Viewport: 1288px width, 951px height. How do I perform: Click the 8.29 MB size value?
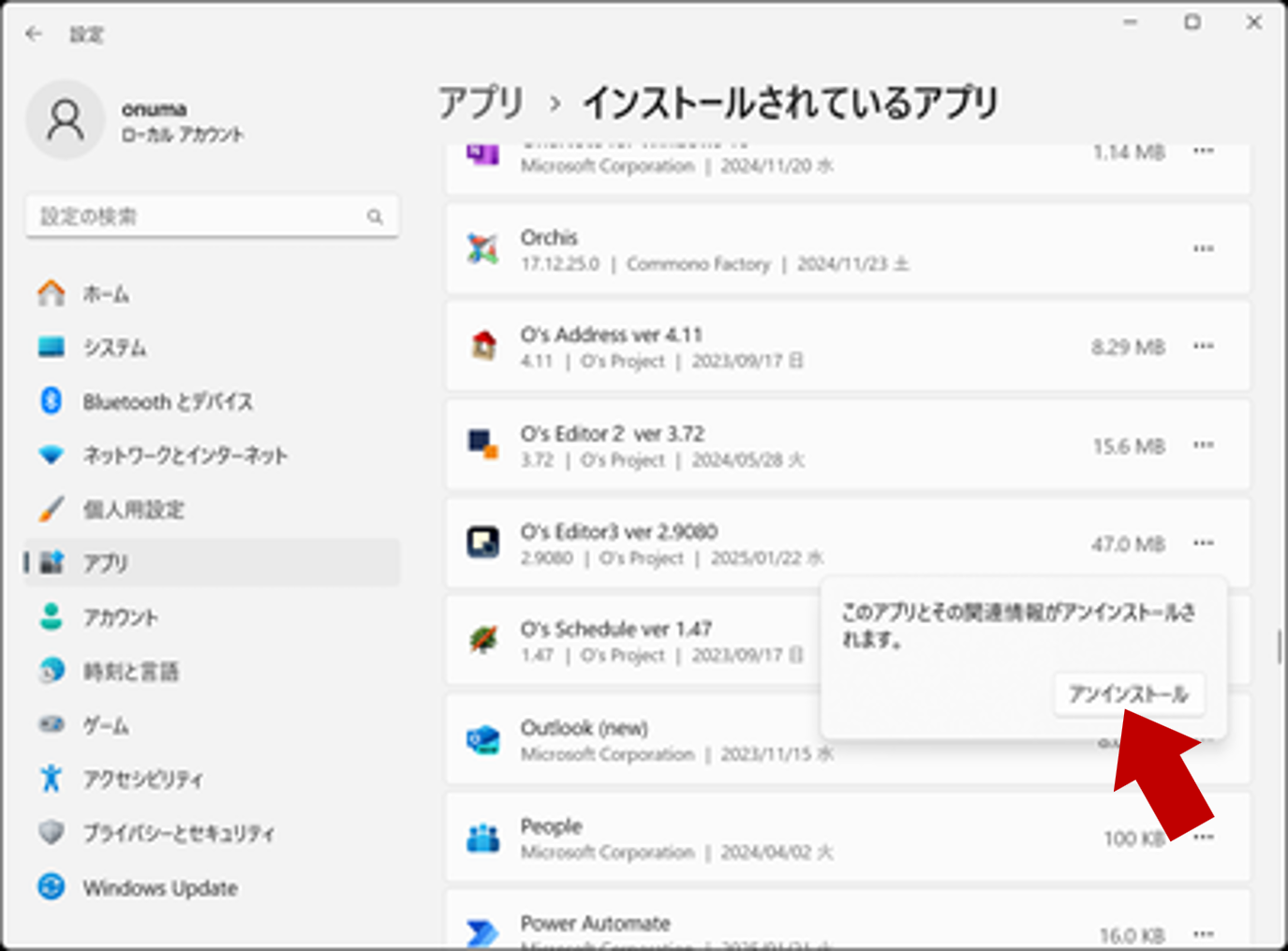pyautogui.click(x=1128, y=348)
